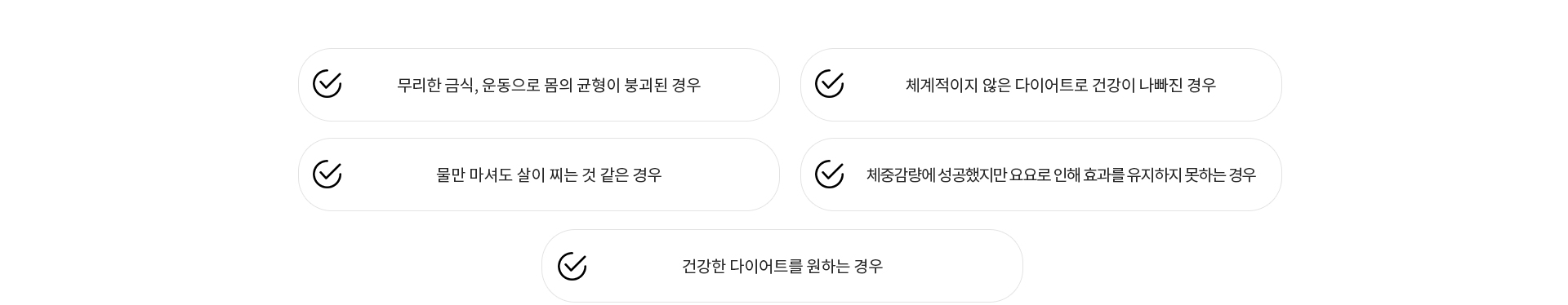Pick the rounded card about 살이 찌는 것
Image resolution: width=1568 pixels, height=305 pixels.
(539, 175)
